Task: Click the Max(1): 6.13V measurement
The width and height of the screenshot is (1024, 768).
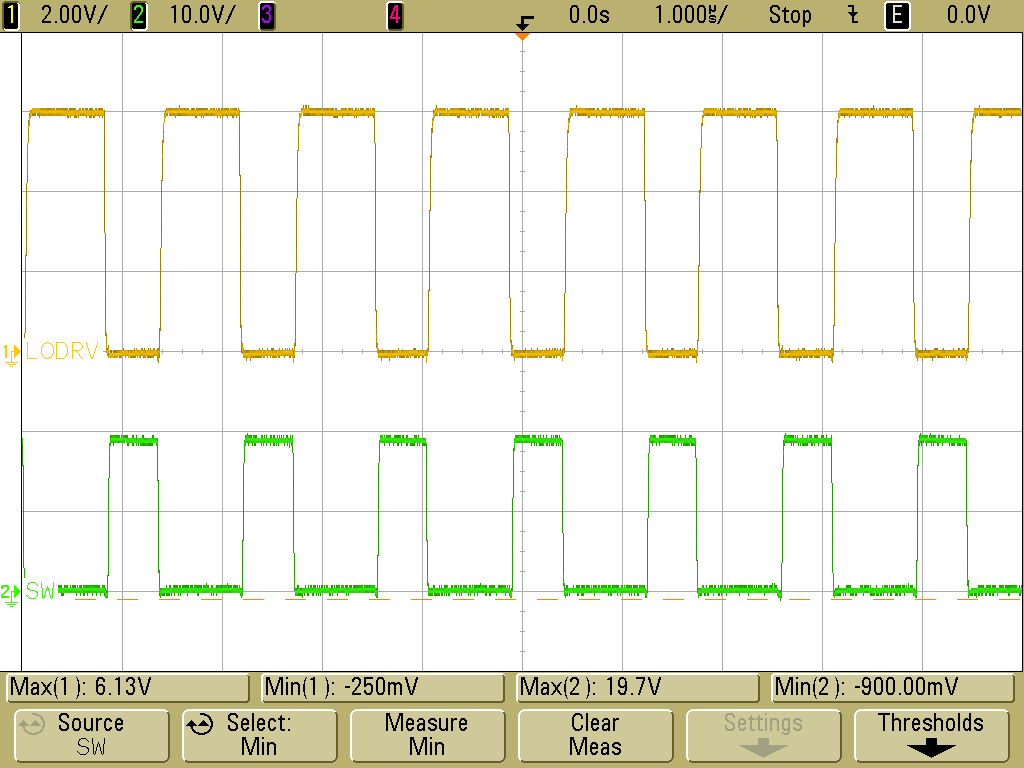Action: coord(127,688)
